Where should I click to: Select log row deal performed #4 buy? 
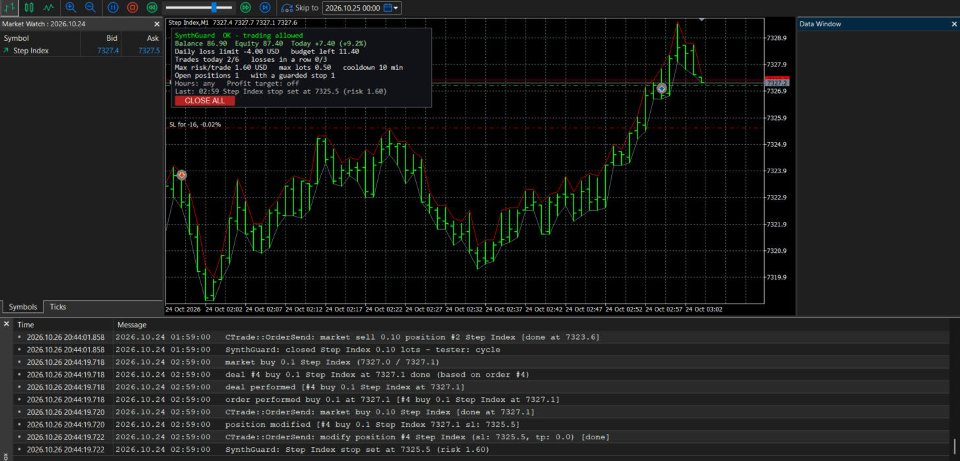pos(482,387)
